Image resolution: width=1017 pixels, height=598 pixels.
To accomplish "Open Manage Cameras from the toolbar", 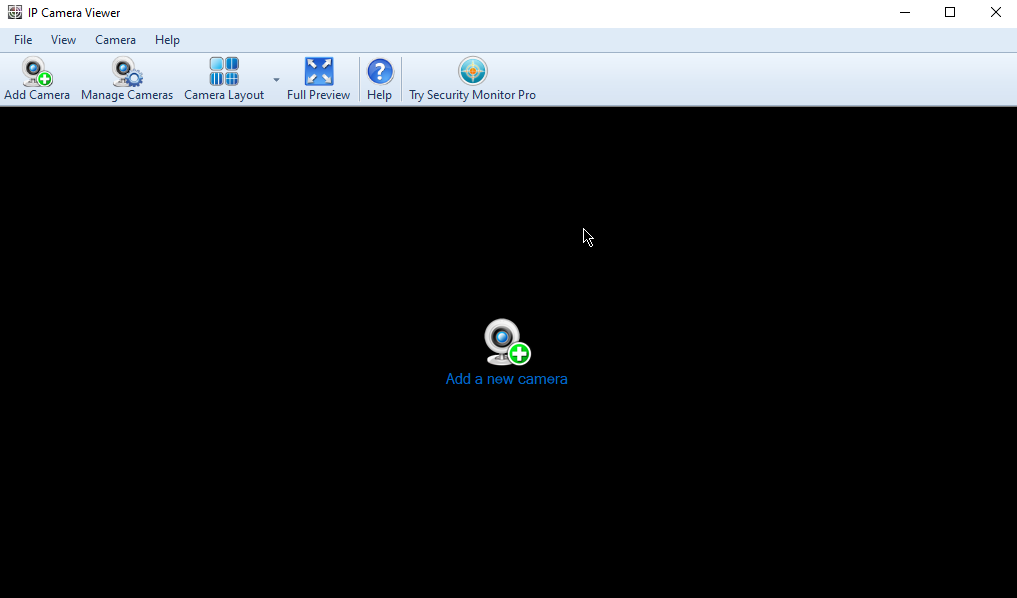I will point(126,71).
